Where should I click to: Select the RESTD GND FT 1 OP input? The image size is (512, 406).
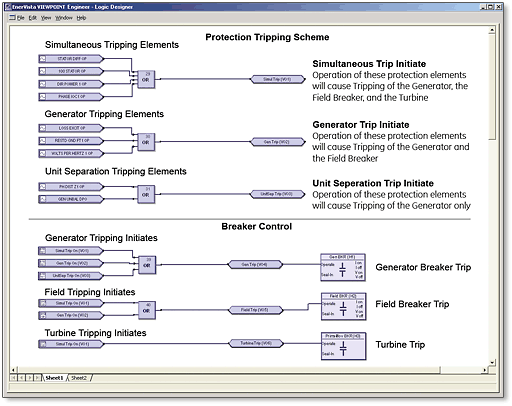71,141
